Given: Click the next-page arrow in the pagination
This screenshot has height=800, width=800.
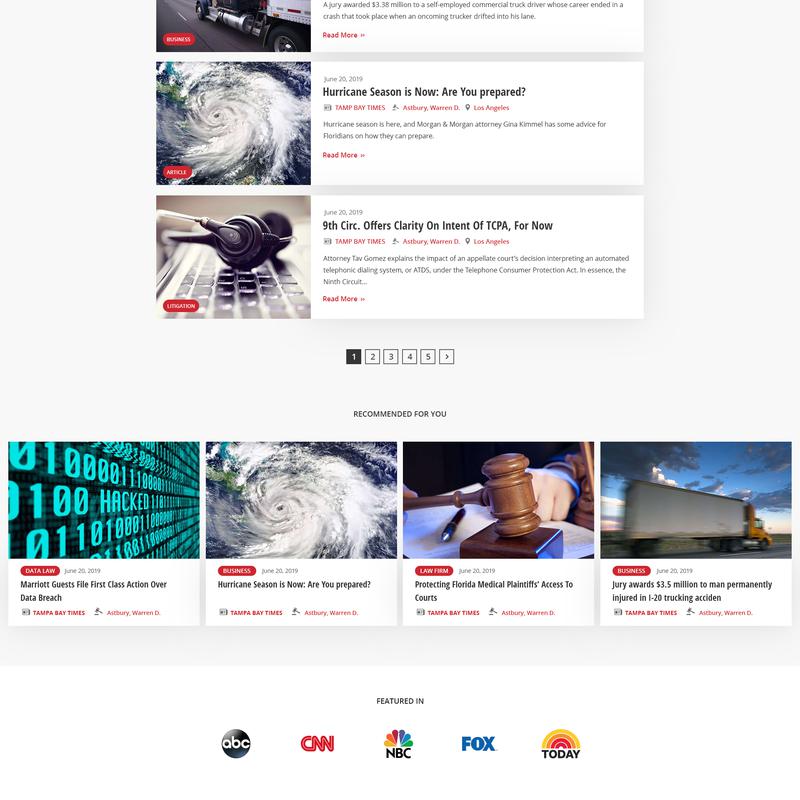Looking at the screenshot, I should tap(446, 356).
